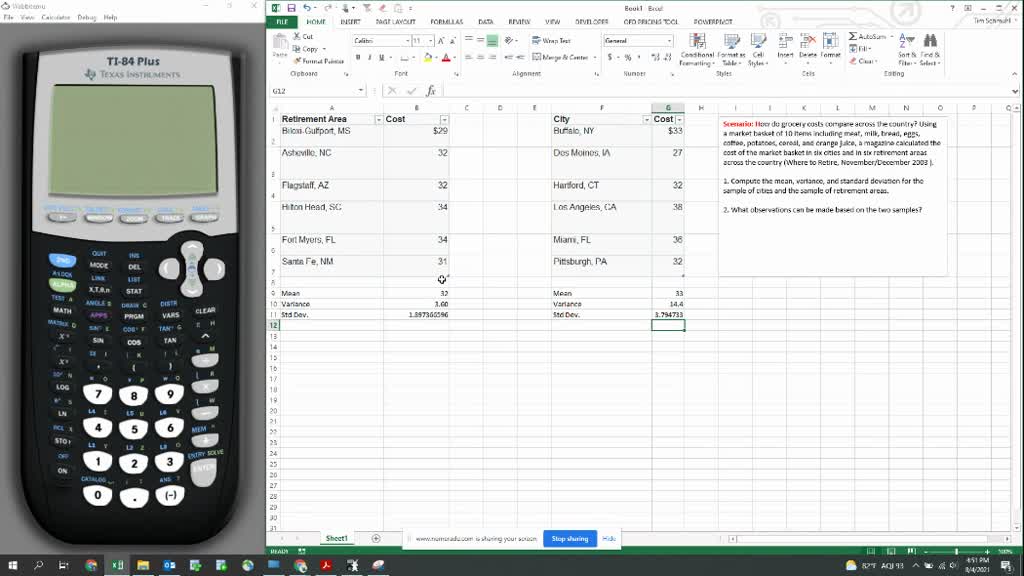Open Conditional Formatting in the Styles group
1024x576 pixels.
click(697, 50)
